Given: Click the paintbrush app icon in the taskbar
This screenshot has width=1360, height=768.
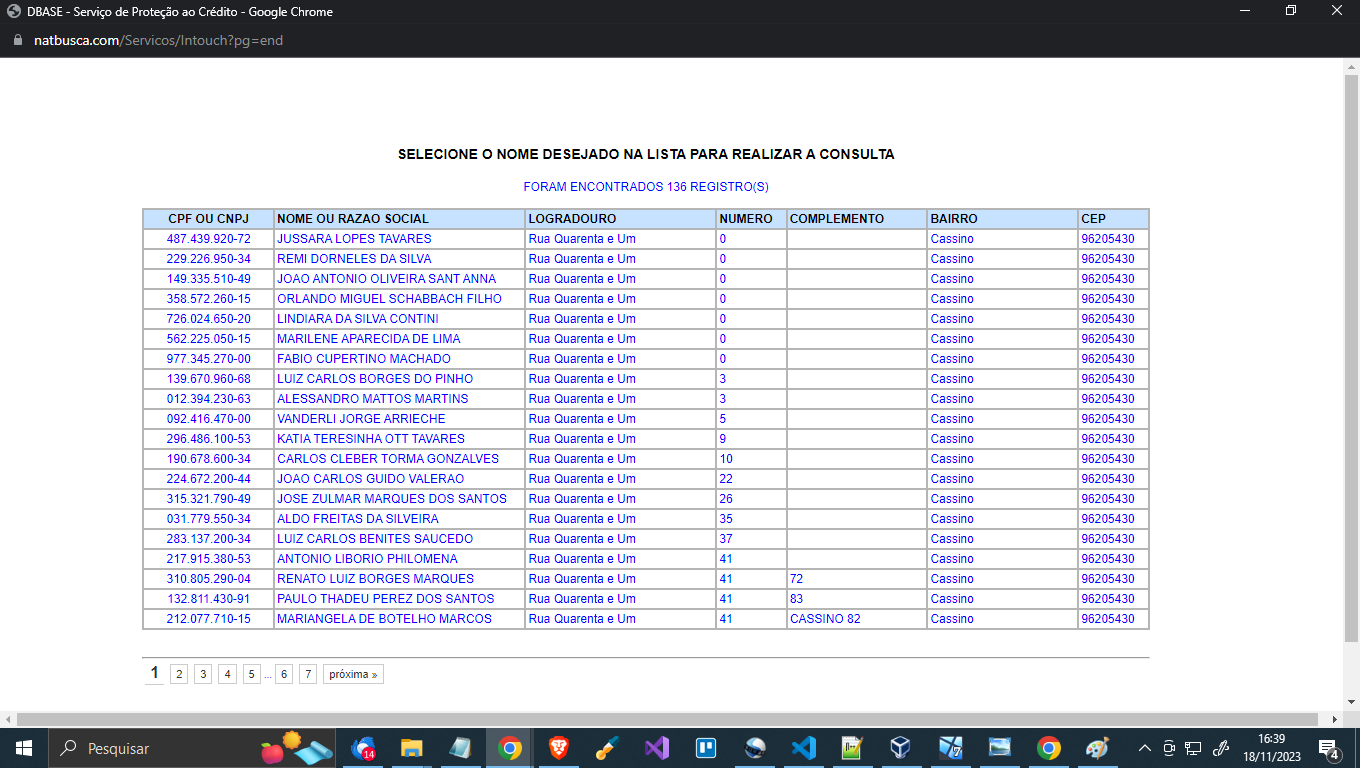Looking at the screenshot, I should pos(608,748).
